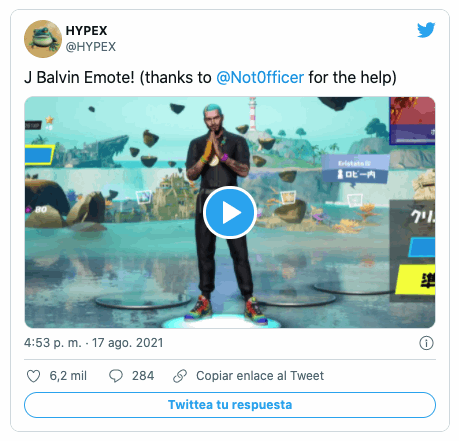Click the rainbow sneakers in video thumbnail
Screen dimensions: 459x441
point(226,309)
